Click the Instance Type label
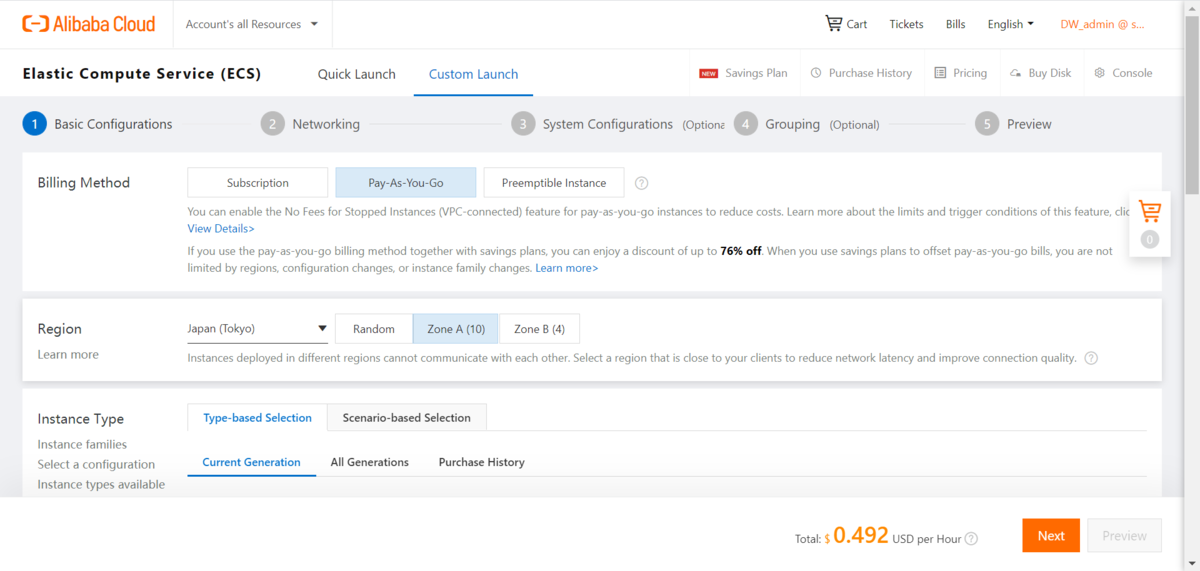 pyautogui.click(x=81, y=419)
